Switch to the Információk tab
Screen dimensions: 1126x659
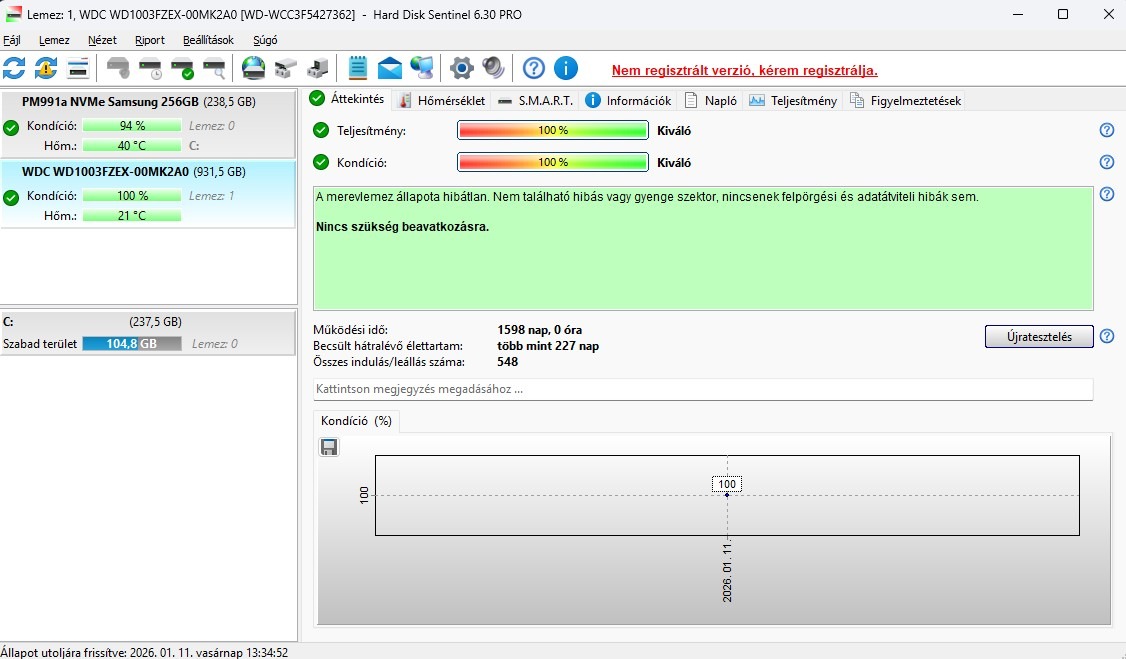[x=628, y=101]
